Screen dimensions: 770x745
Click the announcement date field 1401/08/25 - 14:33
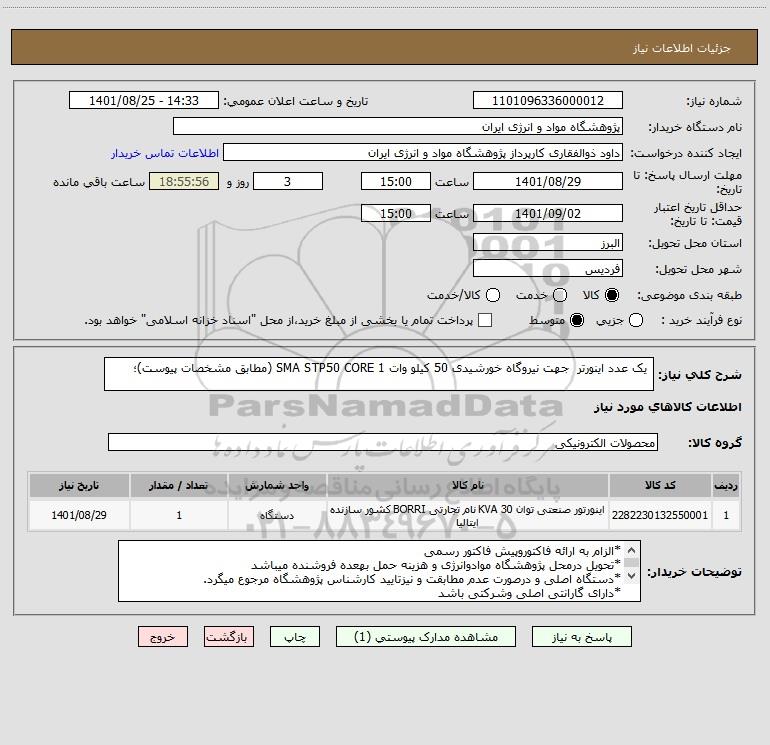(143, 100)
